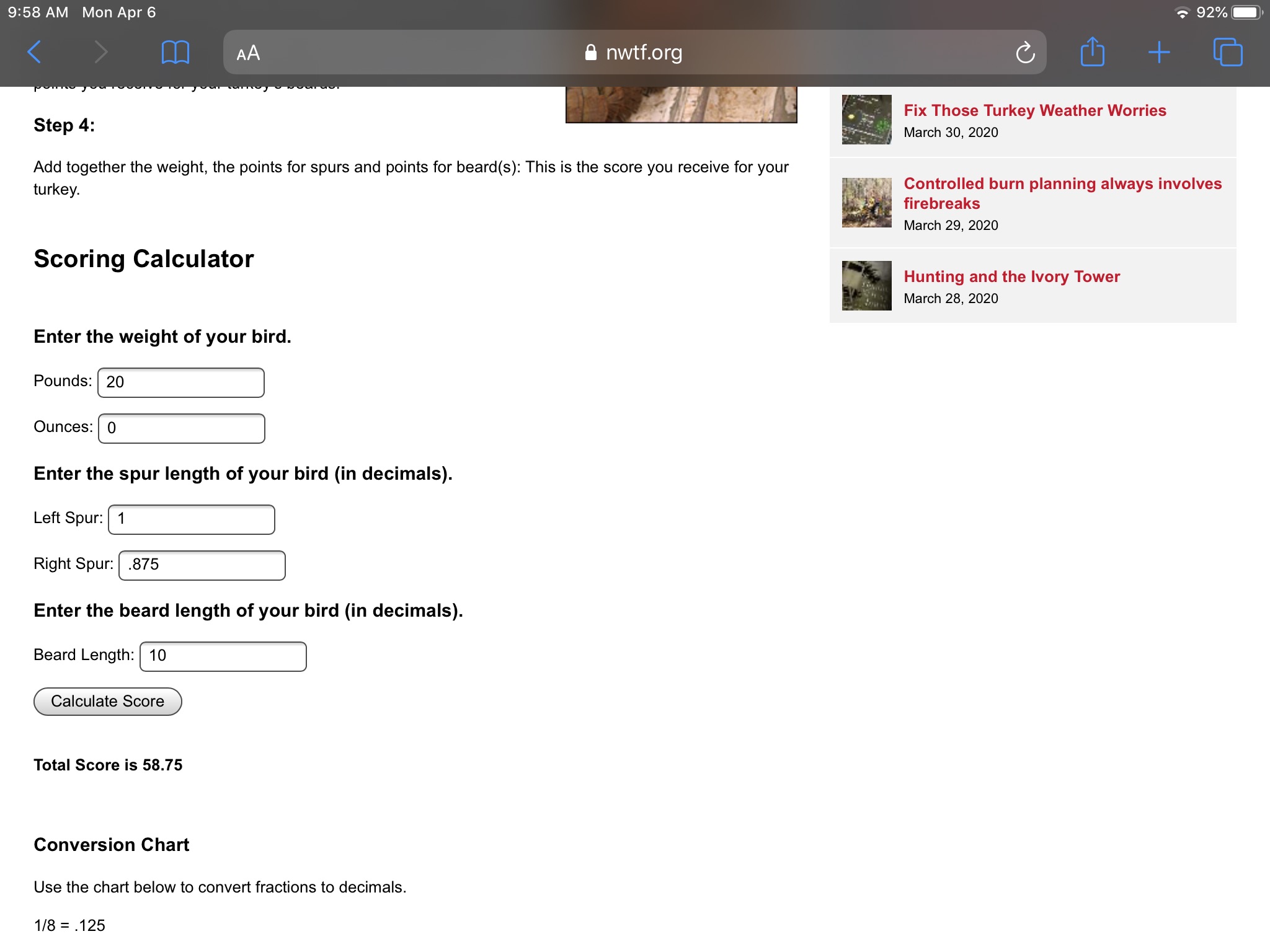This screenshot has height=952, width=1270.
Task: Open a new tab with the plus icon
Action: [x=1159, y=52]
